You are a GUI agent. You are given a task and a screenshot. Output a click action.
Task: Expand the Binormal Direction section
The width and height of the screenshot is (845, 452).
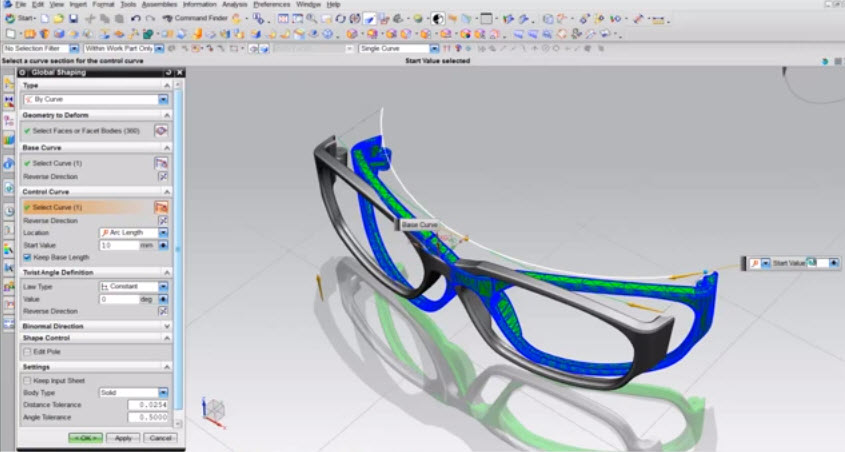[x=167, y=326]
